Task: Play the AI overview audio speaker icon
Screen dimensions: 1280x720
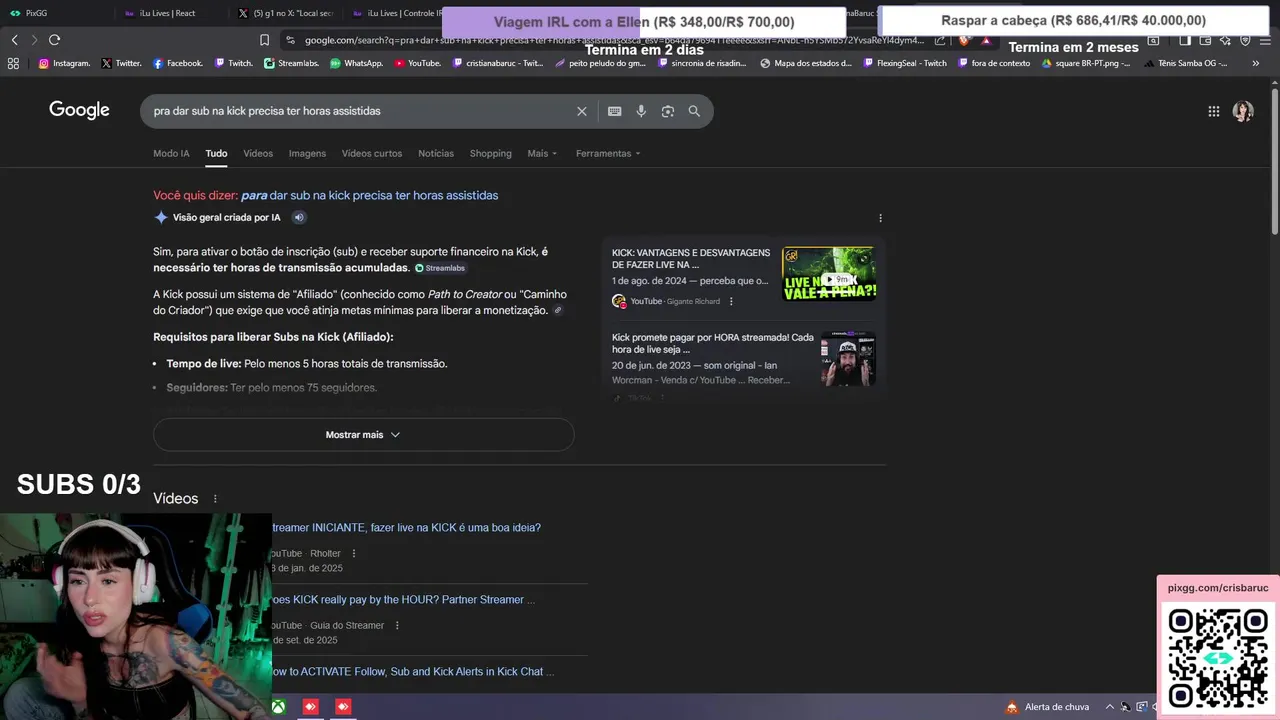Action: pyautogui.click(x=298, y=217)
